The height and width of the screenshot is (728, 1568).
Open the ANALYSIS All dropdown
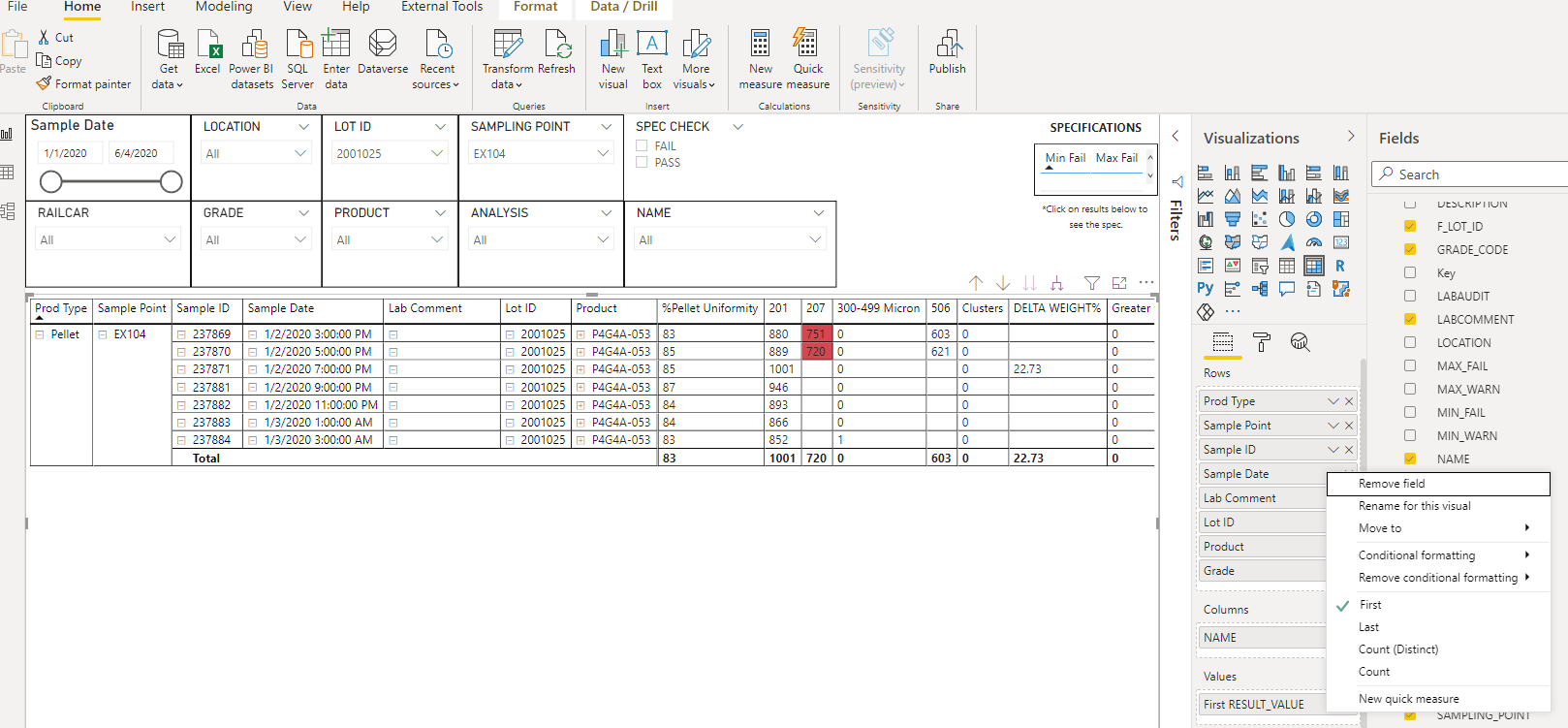click(x=541, y=239)
